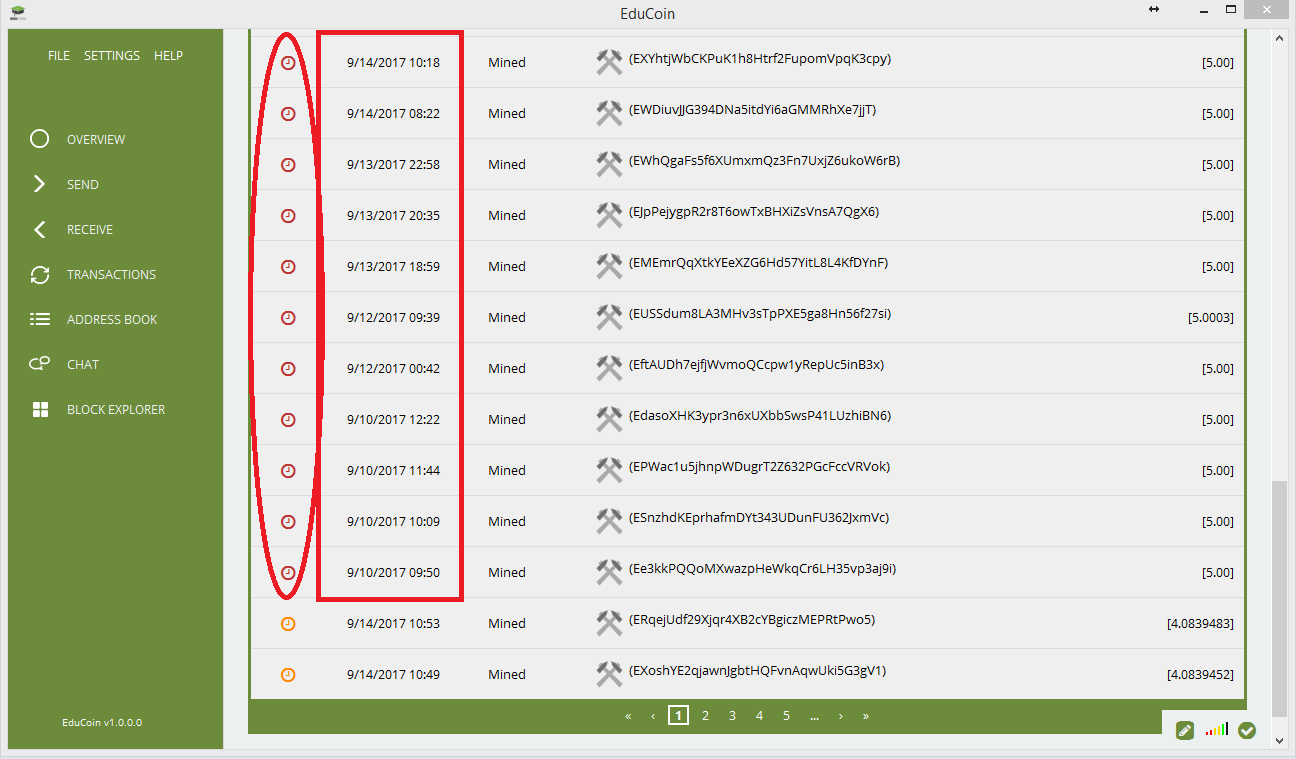Click the amount [4.0839483]

(1200, 623)
